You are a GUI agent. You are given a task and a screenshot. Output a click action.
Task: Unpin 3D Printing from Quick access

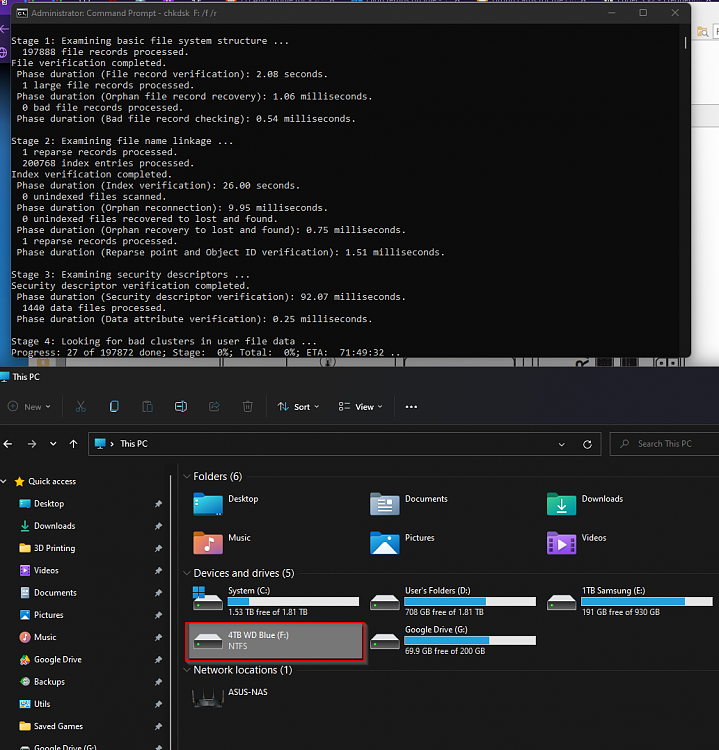(158, 548)
